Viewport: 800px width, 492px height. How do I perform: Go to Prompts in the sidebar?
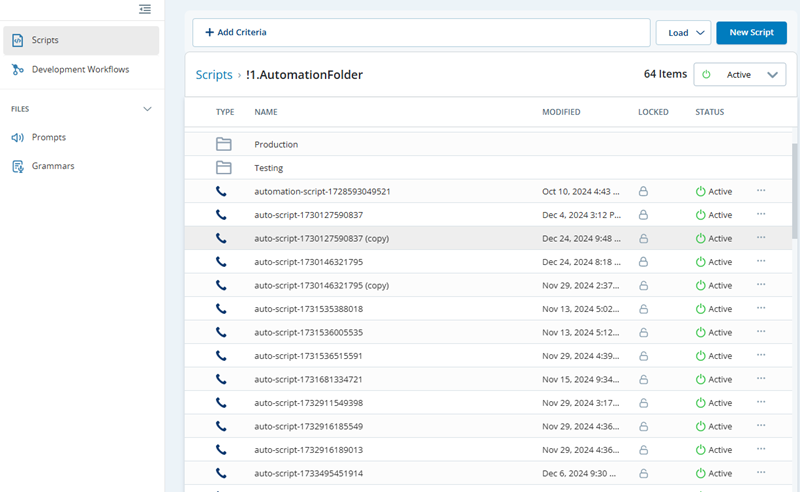[x=48, y=137]
